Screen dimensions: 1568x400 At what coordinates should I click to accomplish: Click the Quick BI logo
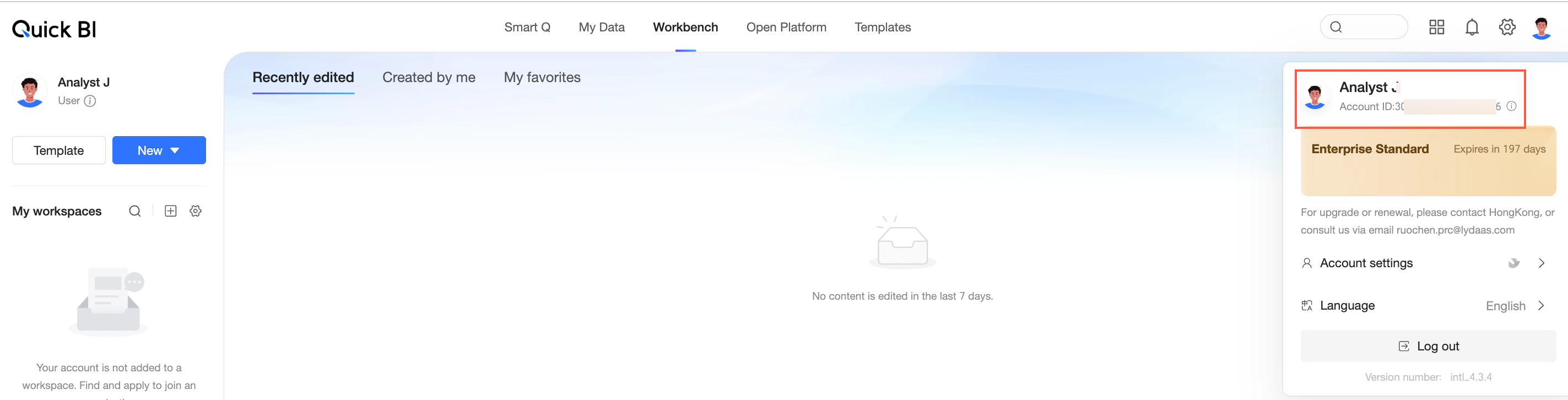(54, 29)
